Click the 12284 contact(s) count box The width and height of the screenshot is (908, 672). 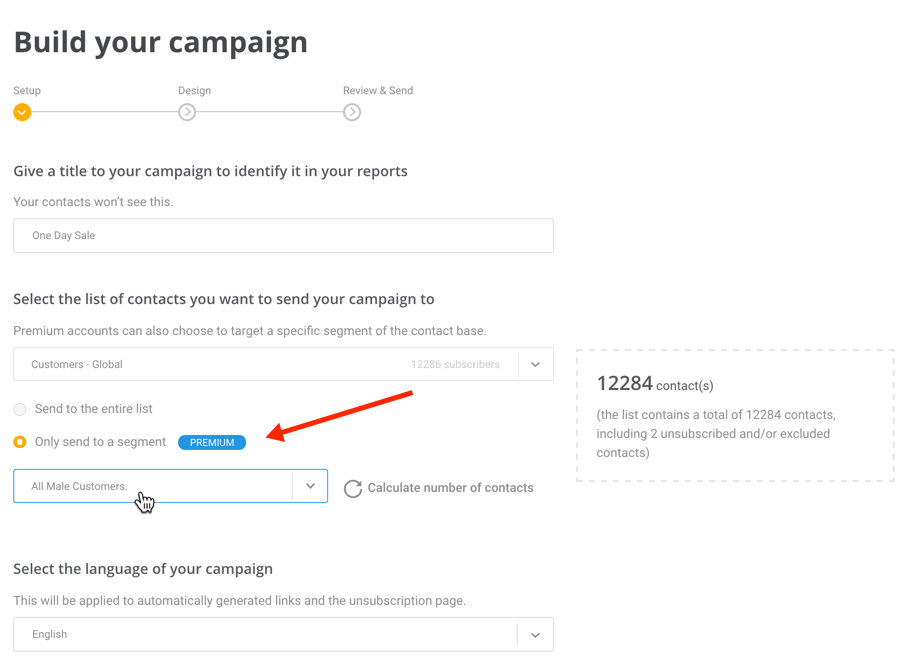click(x=735, y=415)
